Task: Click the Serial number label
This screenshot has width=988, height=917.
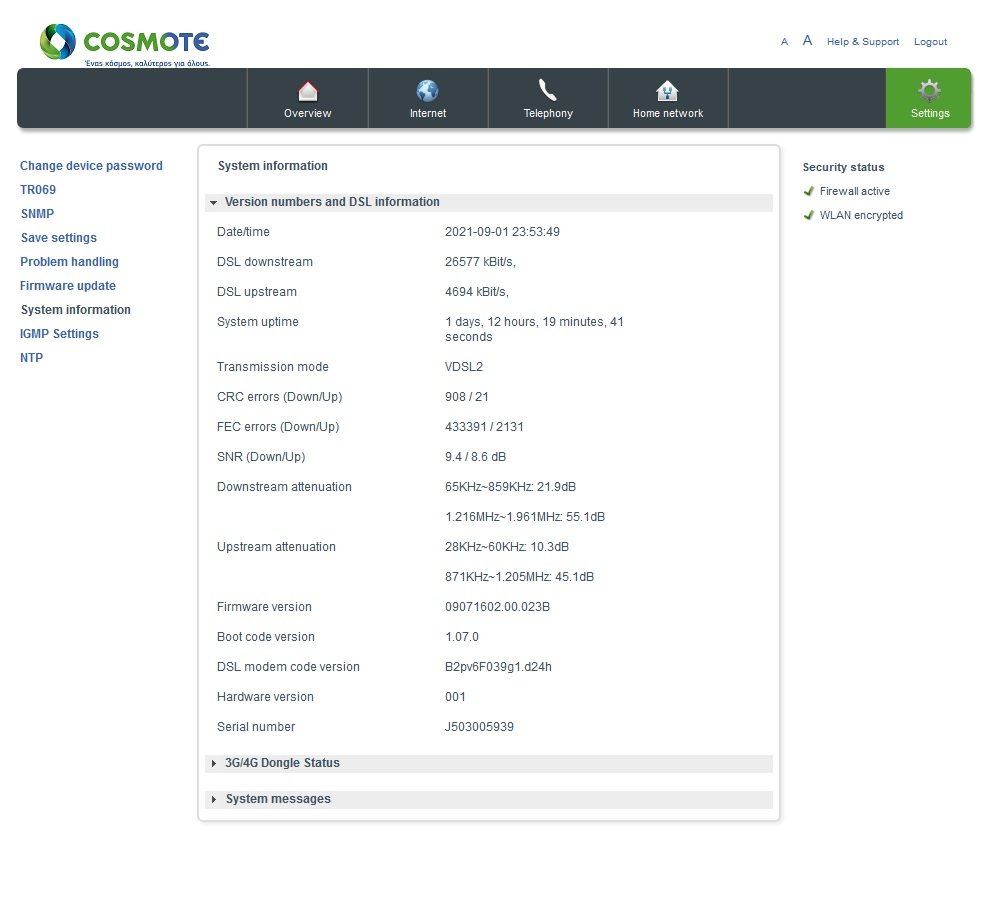Action: pyautogui.click(x=256, y=727)
